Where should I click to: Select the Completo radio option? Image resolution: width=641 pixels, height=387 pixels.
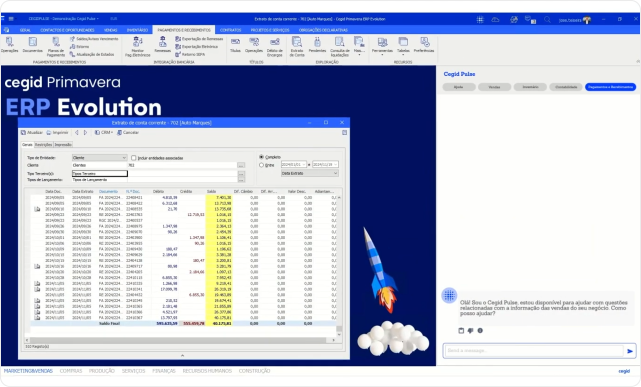point(261,157)
